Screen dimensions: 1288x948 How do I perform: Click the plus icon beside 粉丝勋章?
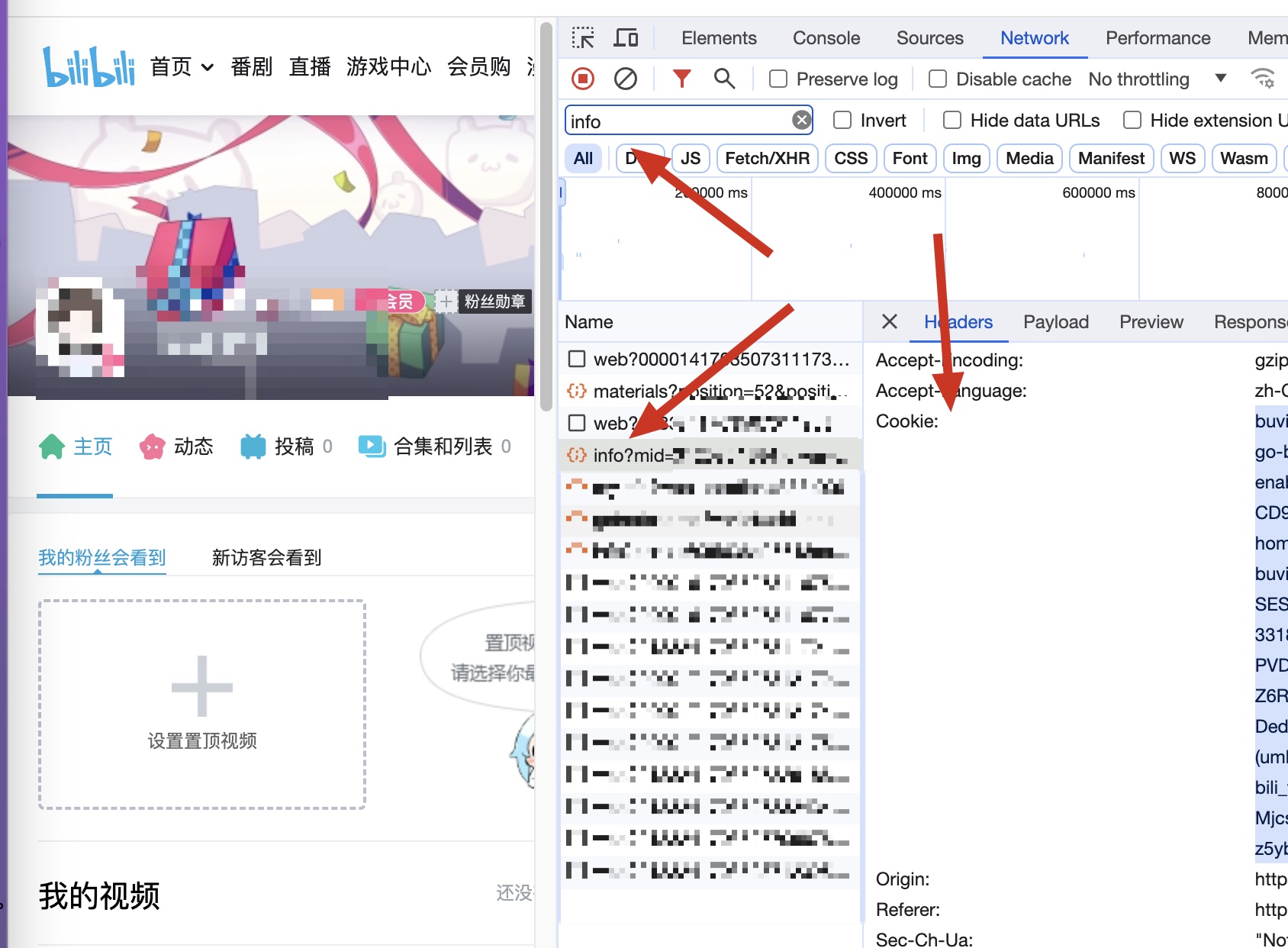(446, 301)
